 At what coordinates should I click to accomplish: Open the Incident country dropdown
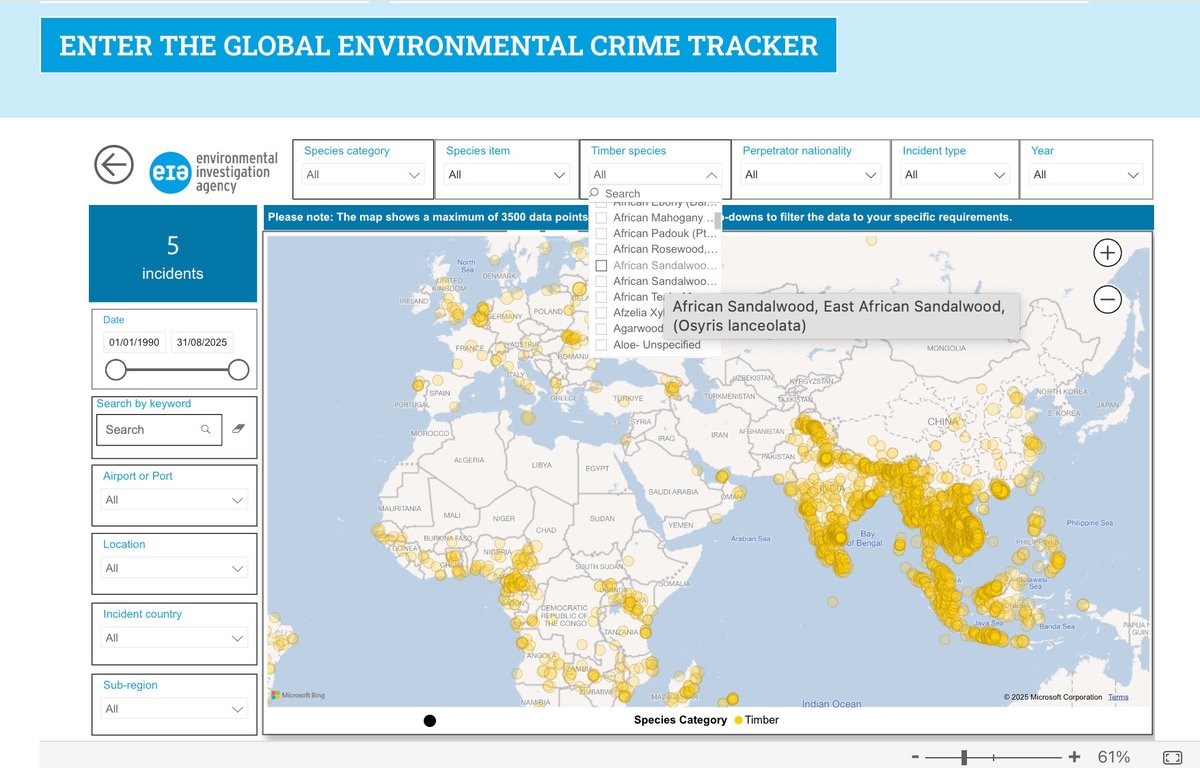point(175,637)
